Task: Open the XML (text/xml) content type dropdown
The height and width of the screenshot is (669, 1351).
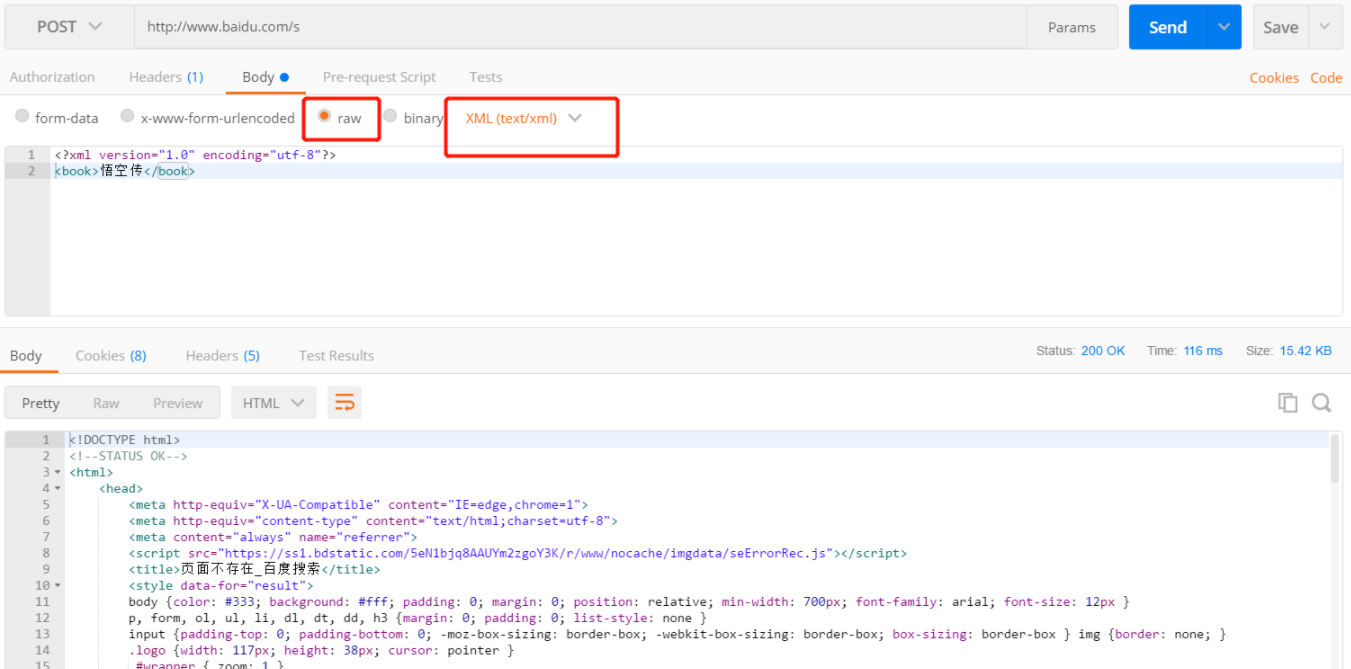Action: pos(523,118)
